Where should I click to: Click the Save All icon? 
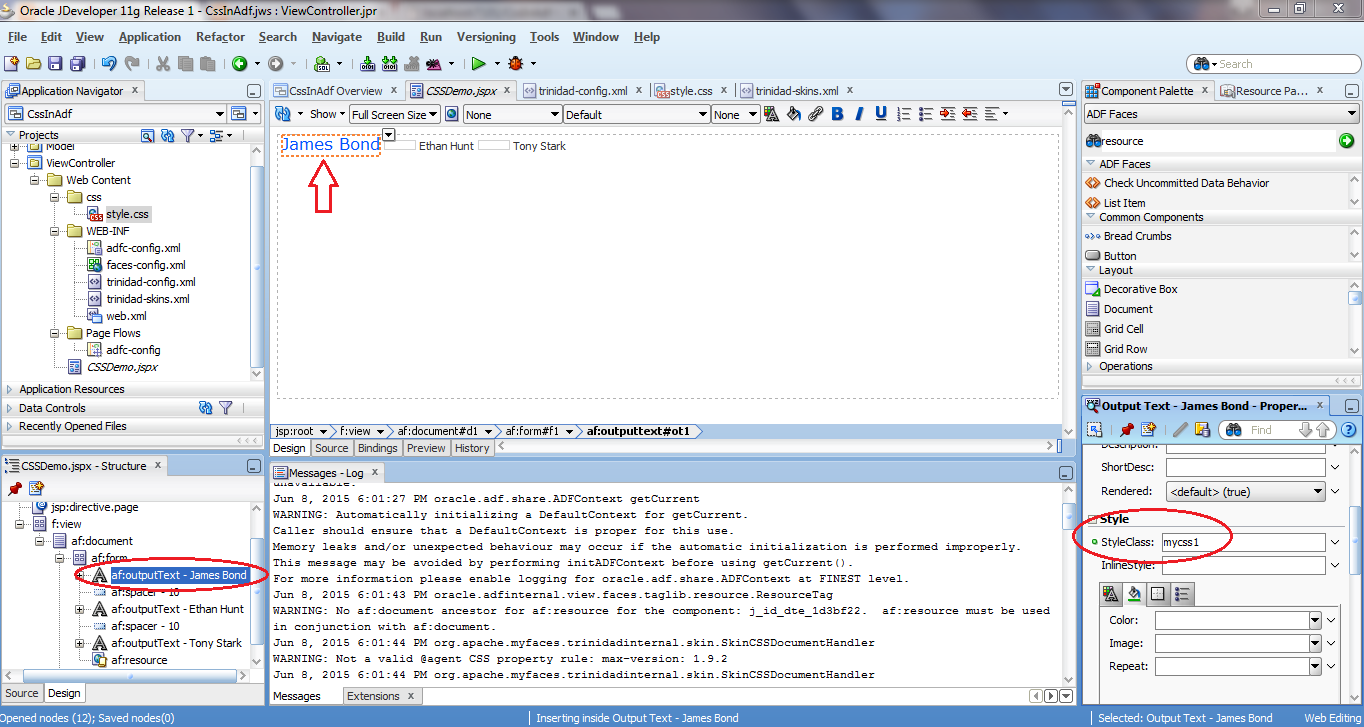click(77, 64)
